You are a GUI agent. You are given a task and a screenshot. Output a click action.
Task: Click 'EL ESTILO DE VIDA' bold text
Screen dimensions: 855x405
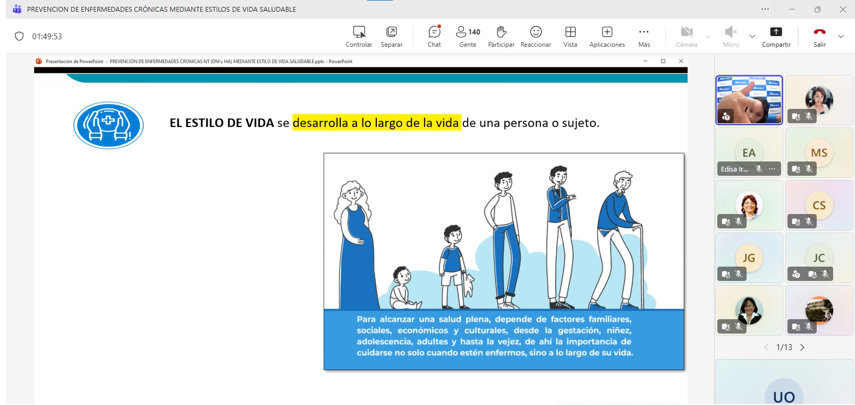click(221, 123)
